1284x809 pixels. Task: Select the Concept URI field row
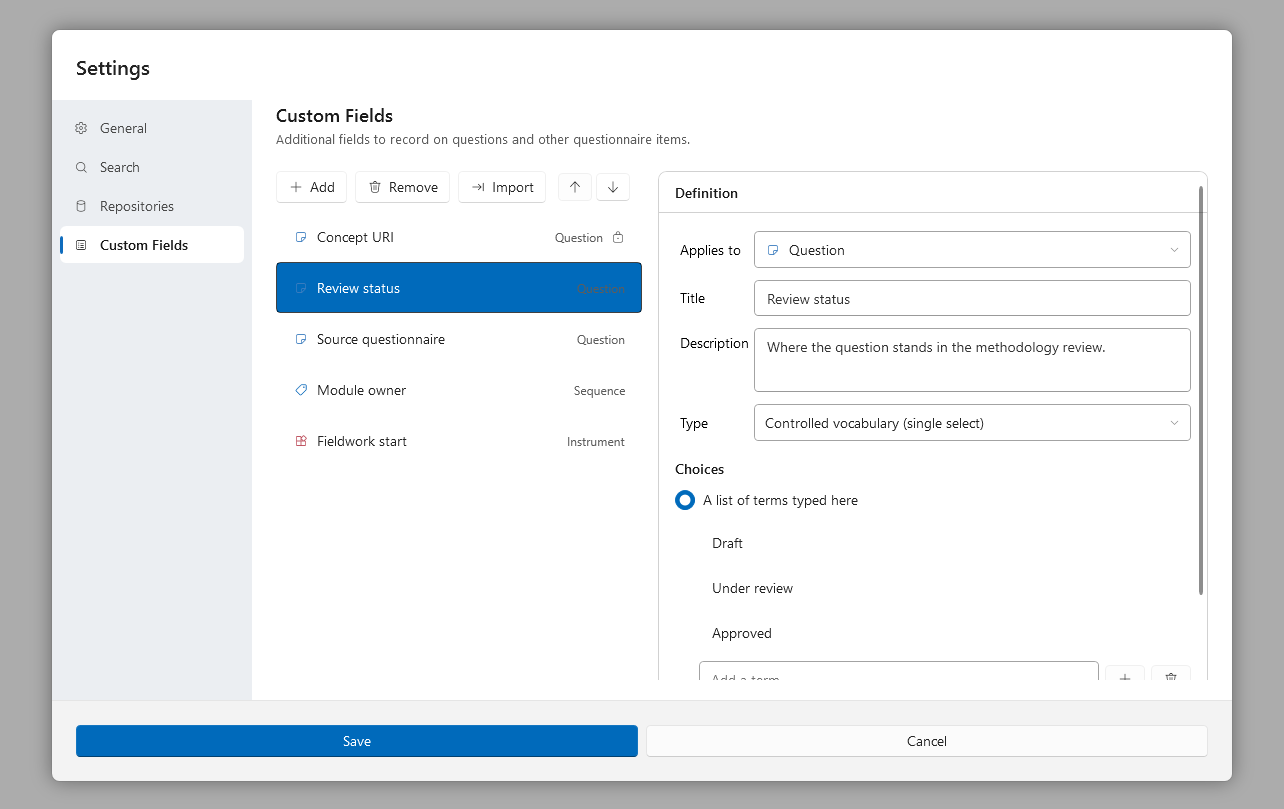tap(459, 237)
